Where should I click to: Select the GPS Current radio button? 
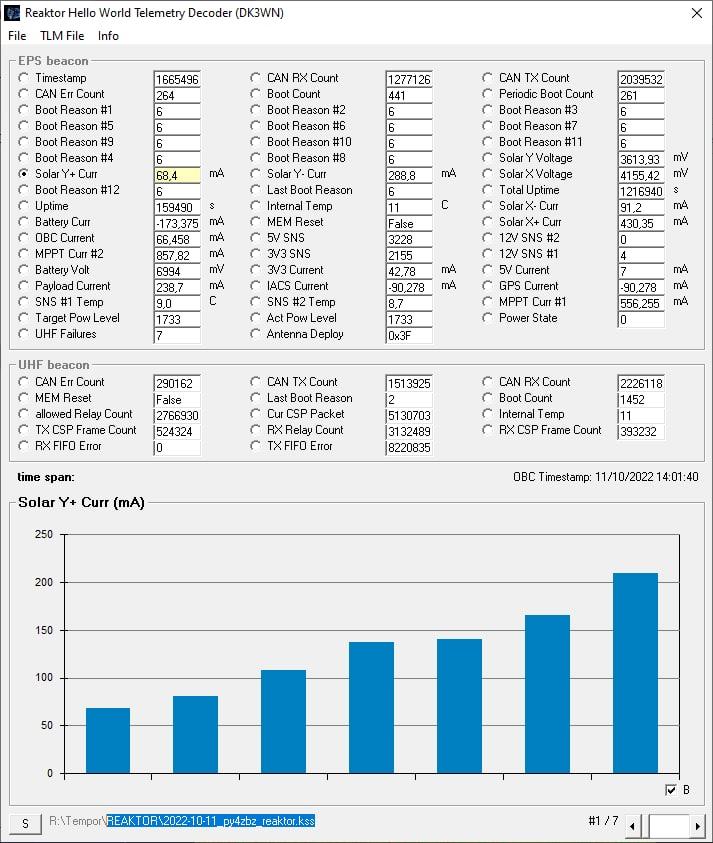[487, 286]
